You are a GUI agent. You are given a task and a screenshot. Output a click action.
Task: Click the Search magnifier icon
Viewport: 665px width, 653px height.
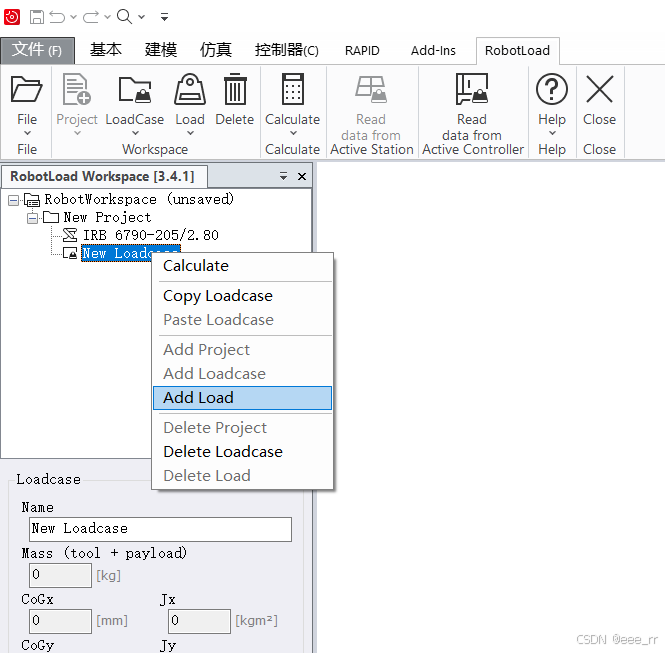(124, 17)
